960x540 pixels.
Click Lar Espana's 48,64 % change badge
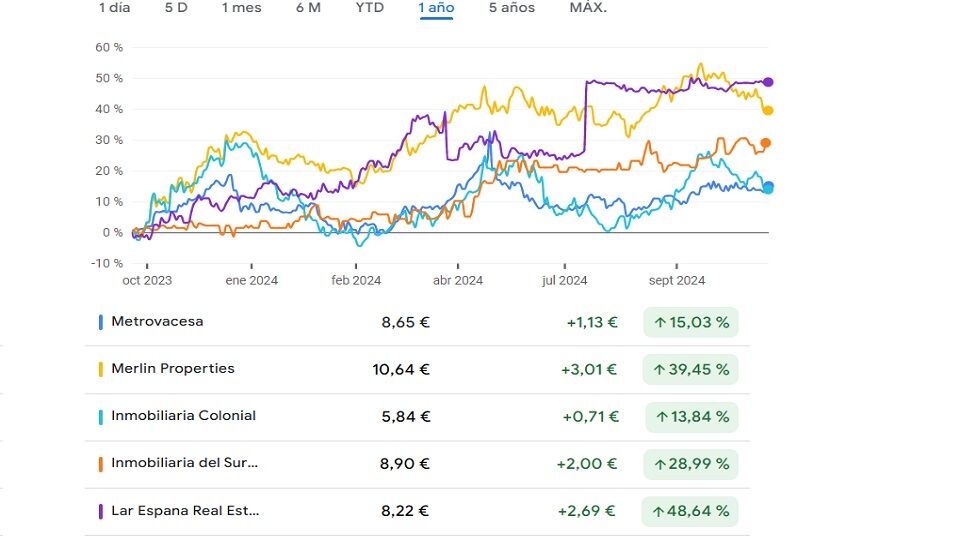(690, 511)
